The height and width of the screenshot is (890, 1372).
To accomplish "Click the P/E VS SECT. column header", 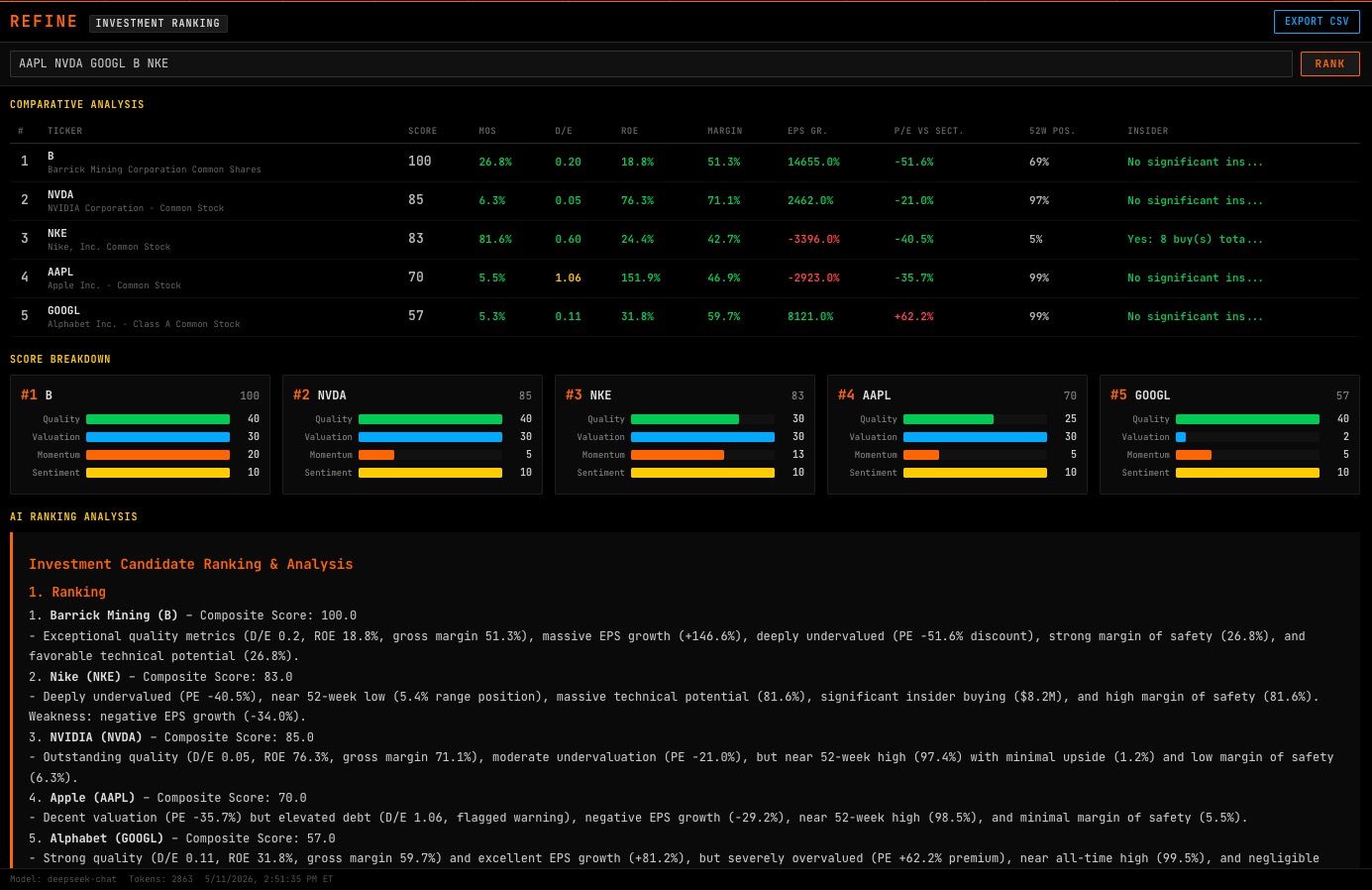I will click(928, 131).
